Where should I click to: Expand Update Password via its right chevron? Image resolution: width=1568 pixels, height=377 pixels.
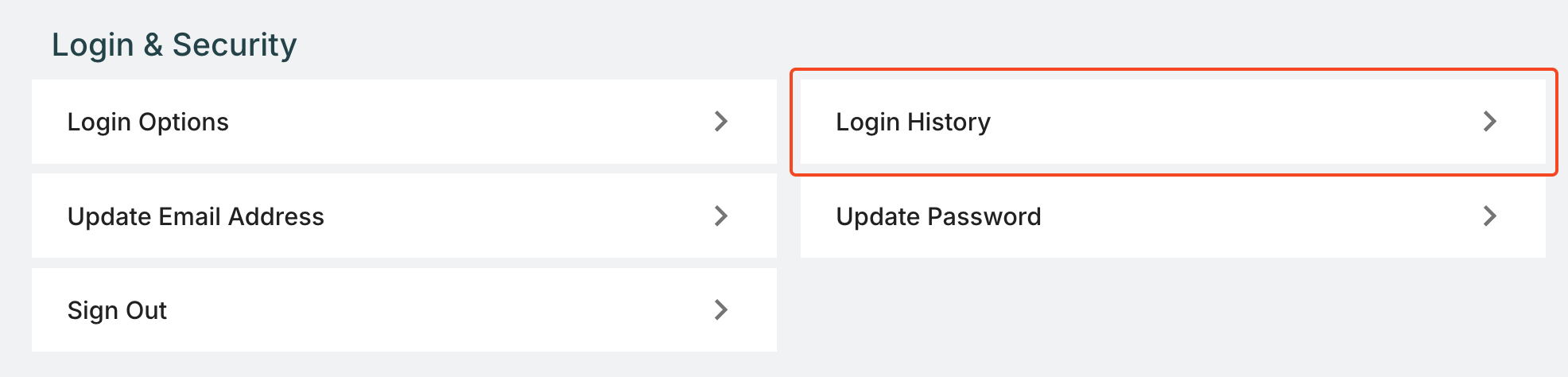tap(1489, 216)
